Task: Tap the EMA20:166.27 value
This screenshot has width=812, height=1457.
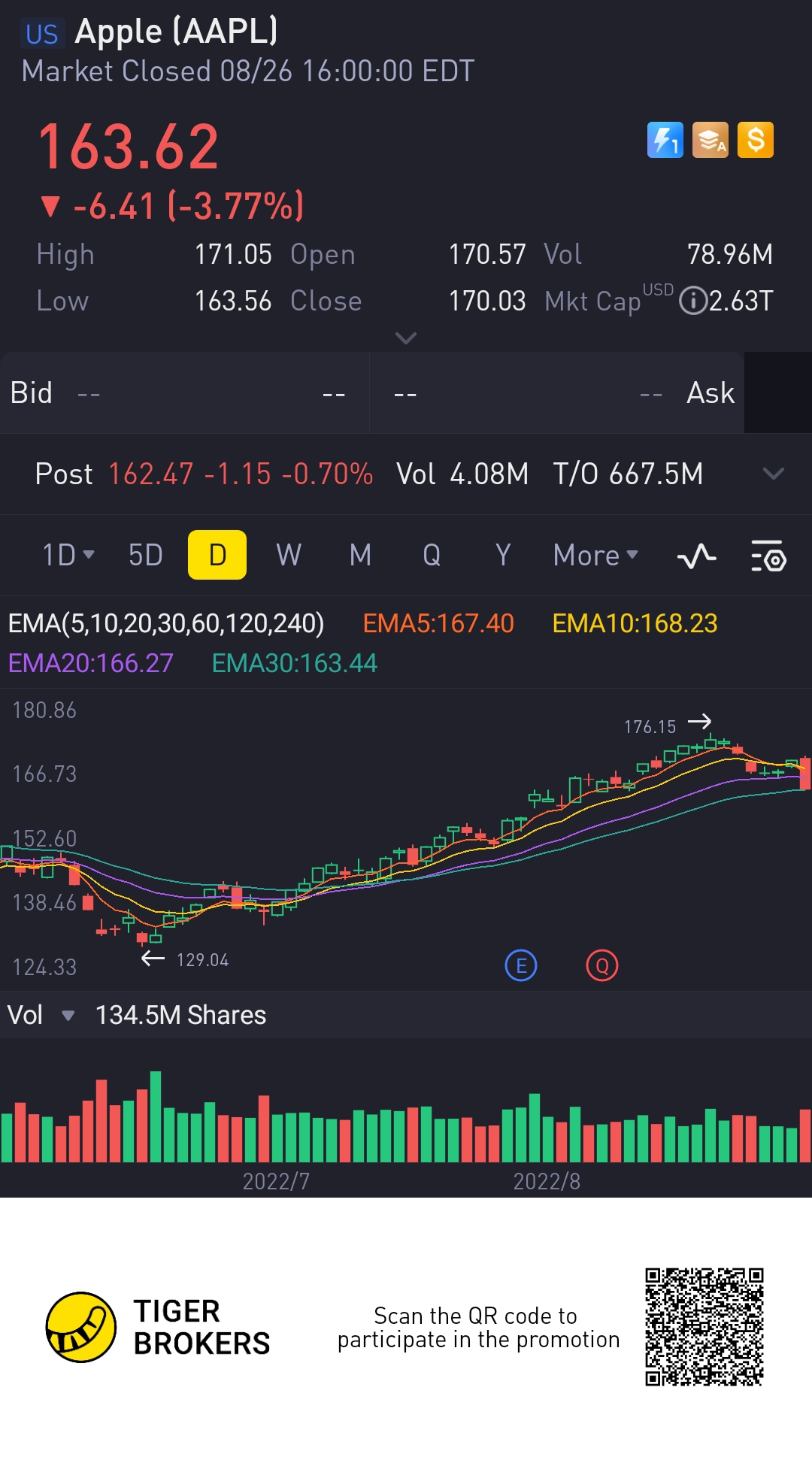Action: tap(91, 663)
